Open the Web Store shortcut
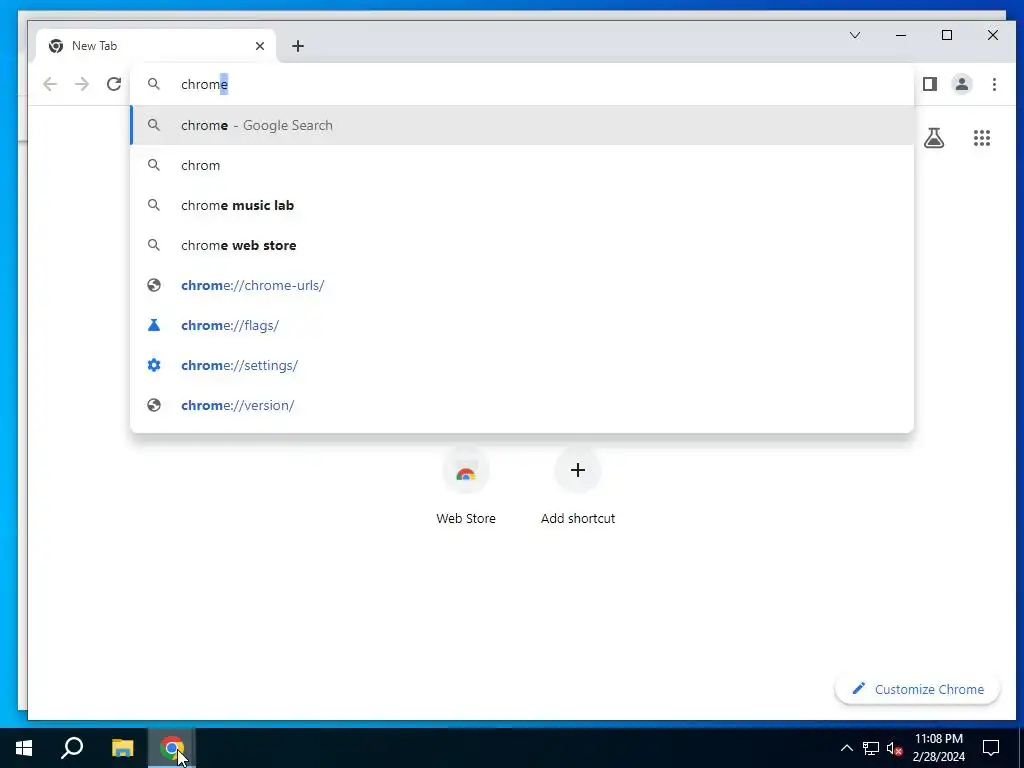This screenshot has width=1024, height=768. (x=466, y=487)
